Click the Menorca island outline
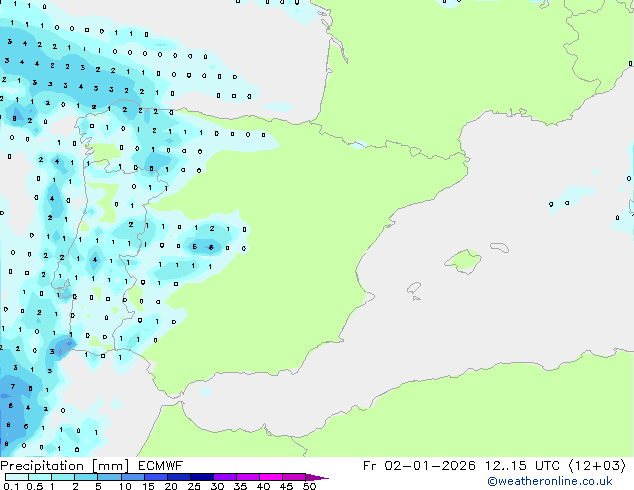This screenshot has width=634, height=490. [x=499, y=247]
